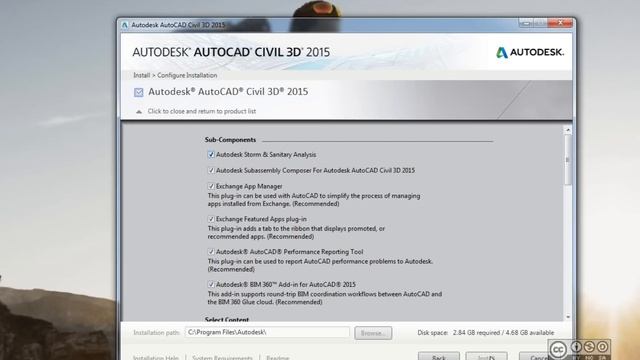Viewport: 640px width, 360px height.
Task: Close the installer window
Action: [560, 23]
